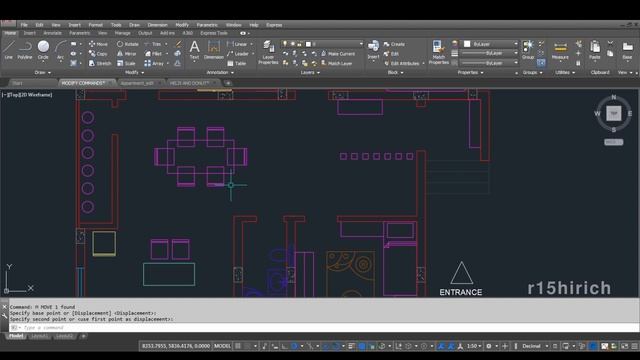This screenshot has height=360, width=640.
Task: Expand the Layers panel
Action: pyautogui.click(x=310, y=73)
